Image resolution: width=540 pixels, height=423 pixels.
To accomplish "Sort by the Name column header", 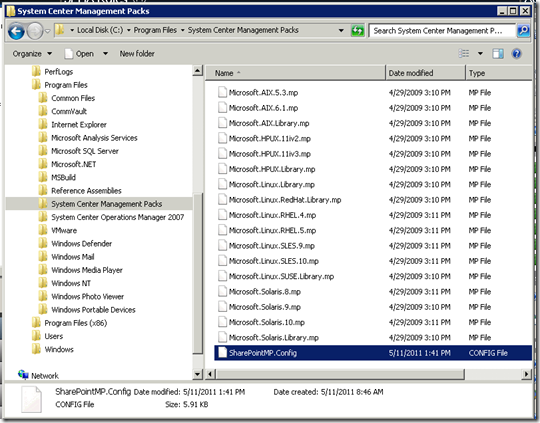I will click(x=295, y=73).
